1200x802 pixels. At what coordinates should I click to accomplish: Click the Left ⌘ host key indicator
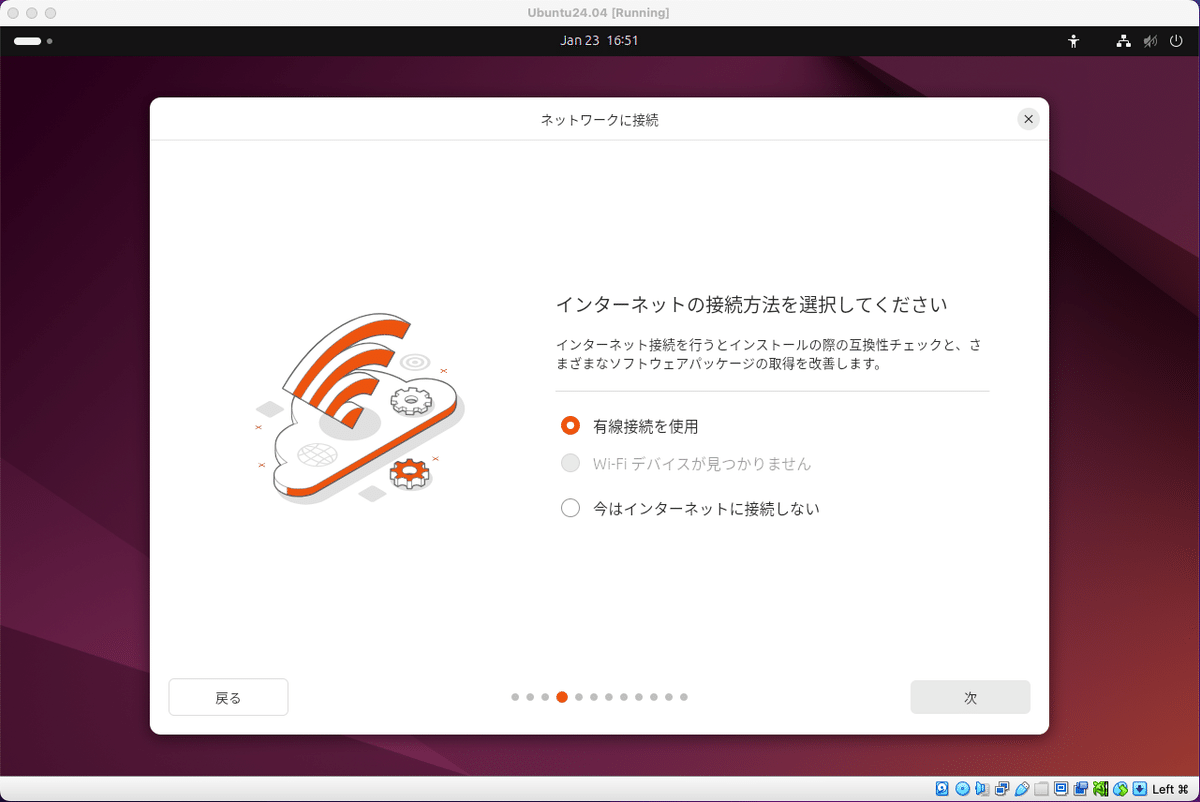(x=1170, y=789)
